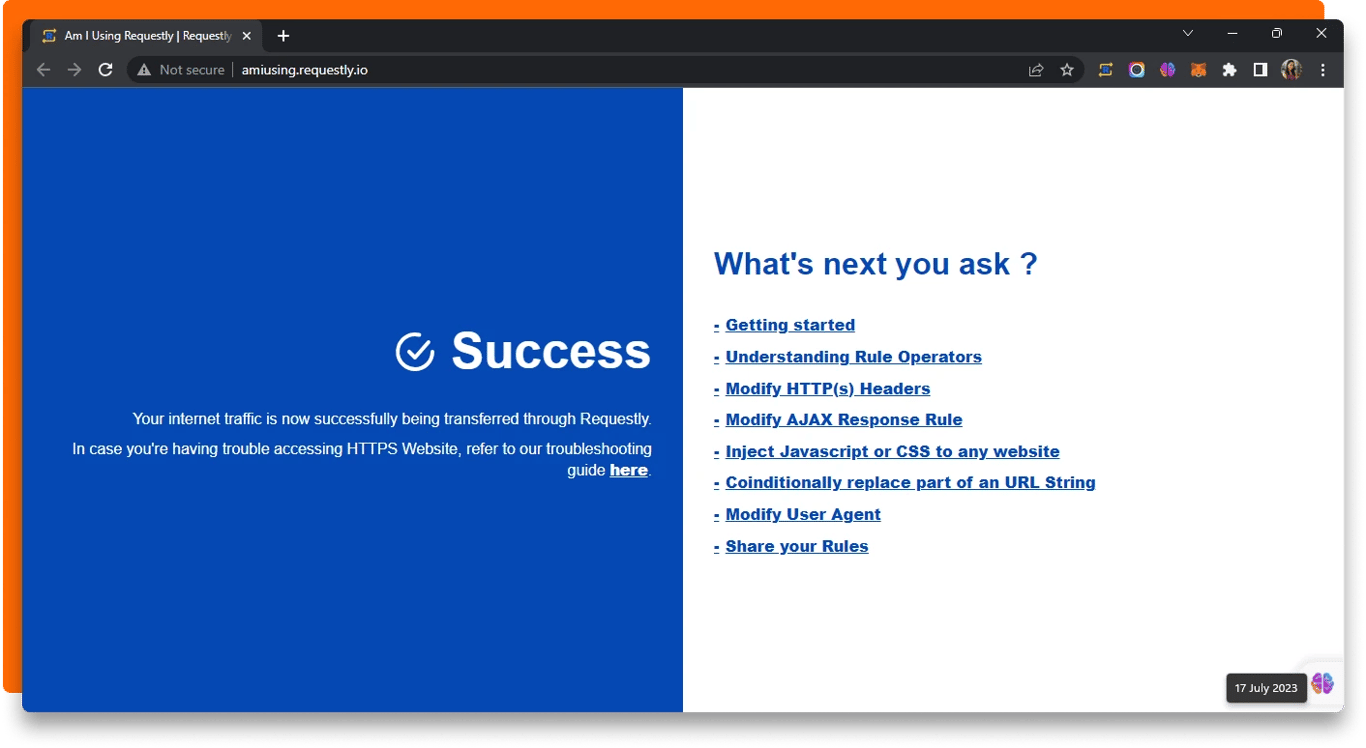
Task: Open the tab search chevron
Action: [x=1188, y=33]
